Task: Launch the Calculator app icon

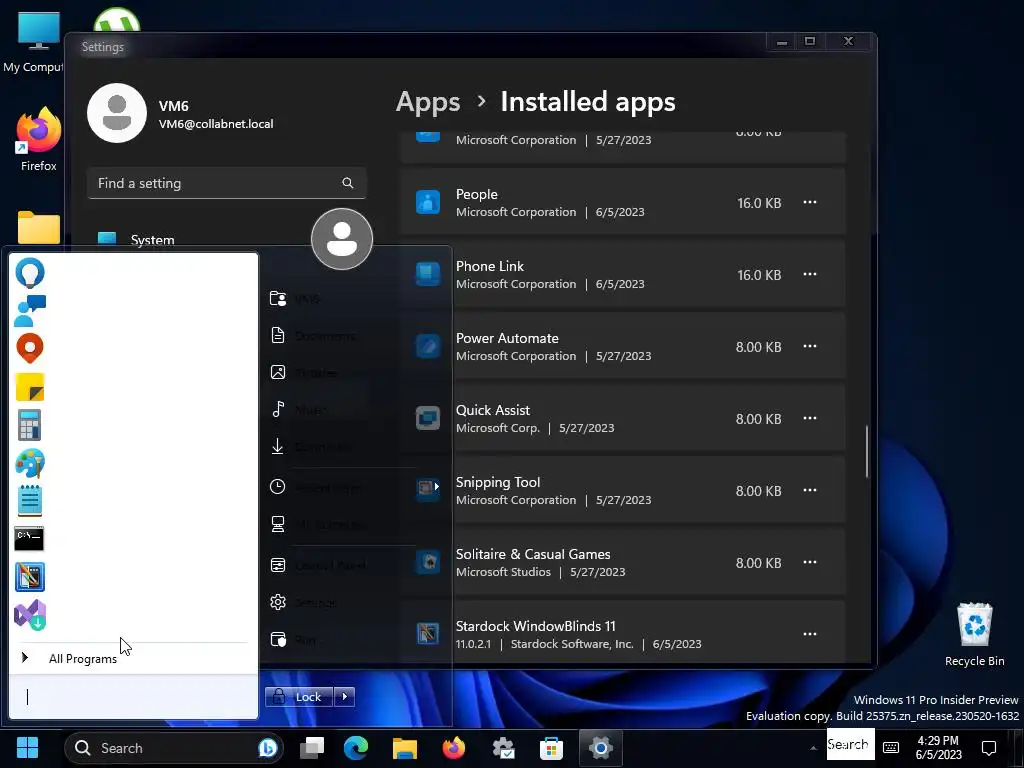Action: (x=29, y=425)
